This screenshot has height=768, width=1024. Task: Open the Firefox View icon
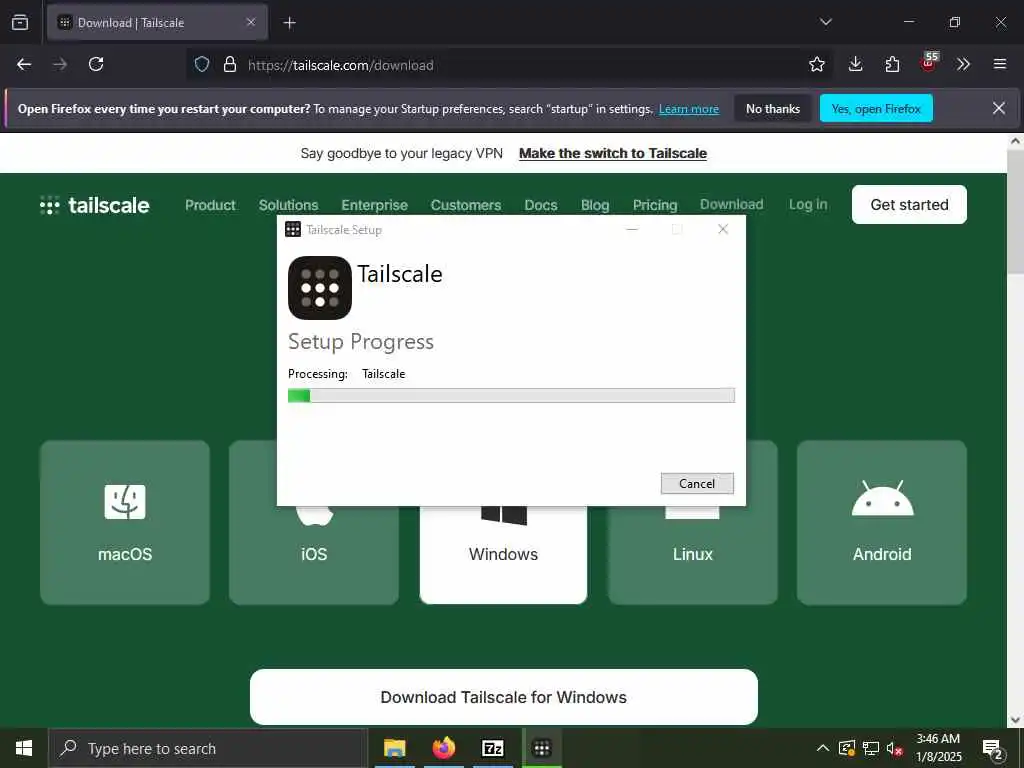(x=20, y=22)
